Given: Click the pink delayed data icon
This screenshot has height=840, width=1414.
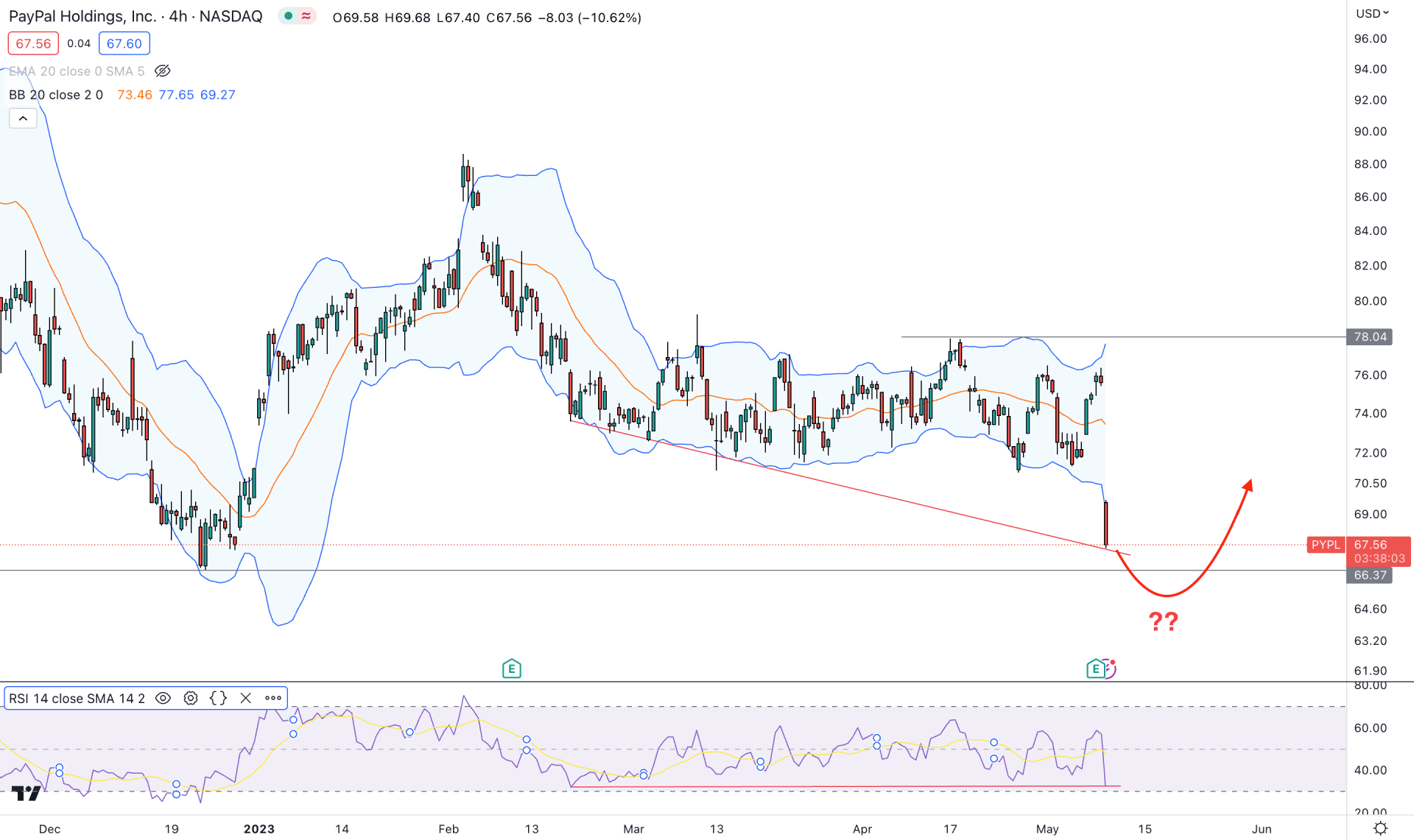Looking at the screenshot, I should click(x=306, y=16).
